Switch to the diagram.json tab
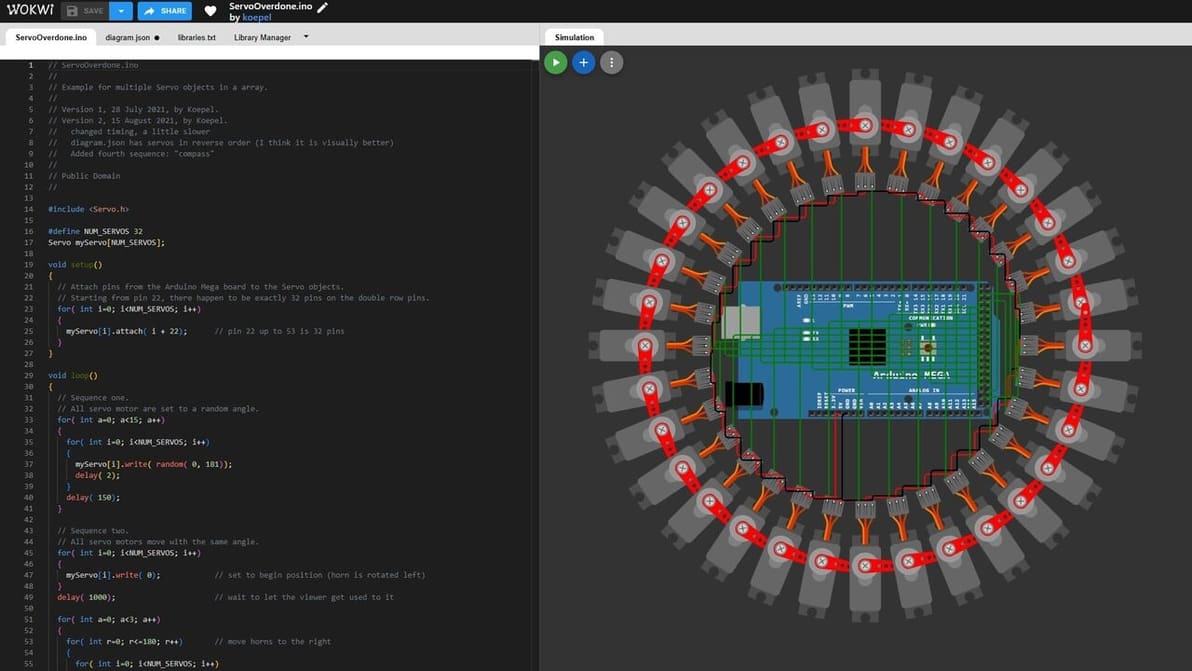 (x=128, y=37)
